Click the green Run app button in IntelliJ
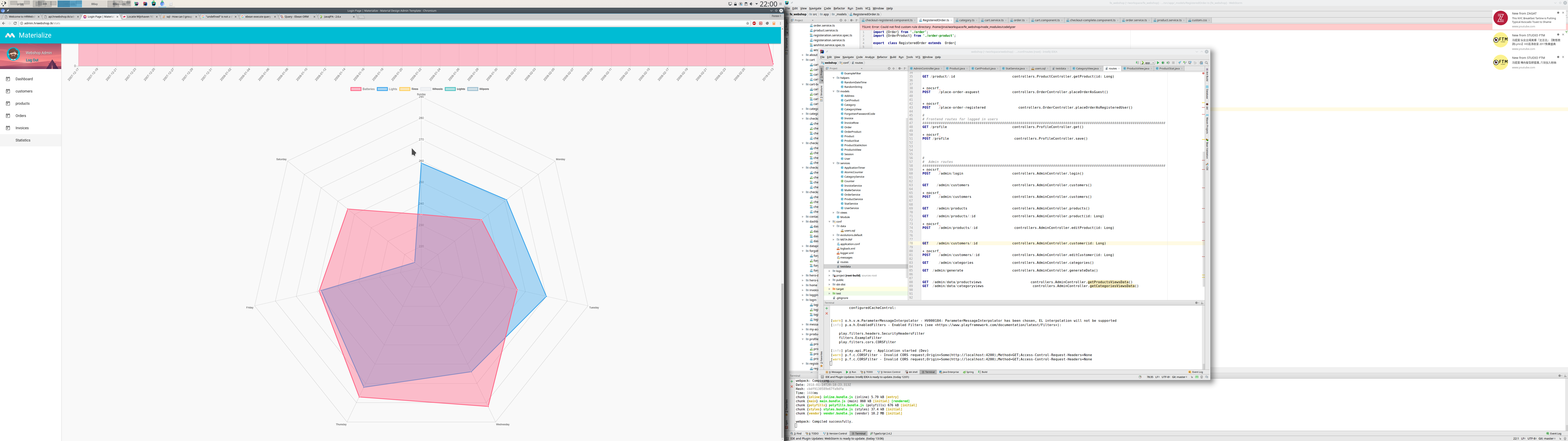 (1158, 63)
